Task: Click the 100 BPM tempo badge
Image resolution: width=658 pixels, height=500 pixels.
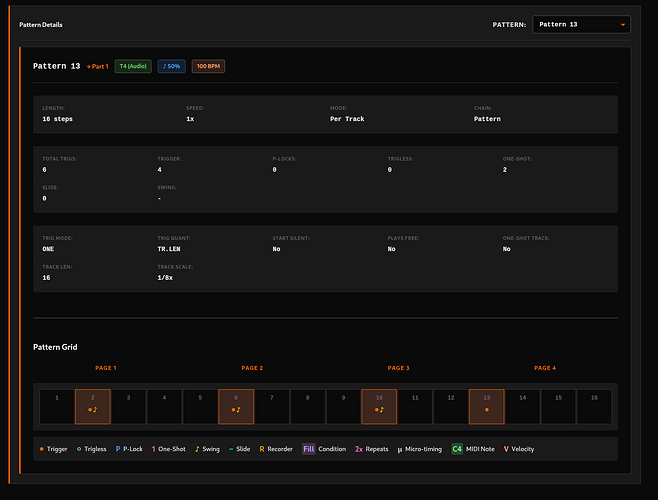Action: click(x=208, y=67)
